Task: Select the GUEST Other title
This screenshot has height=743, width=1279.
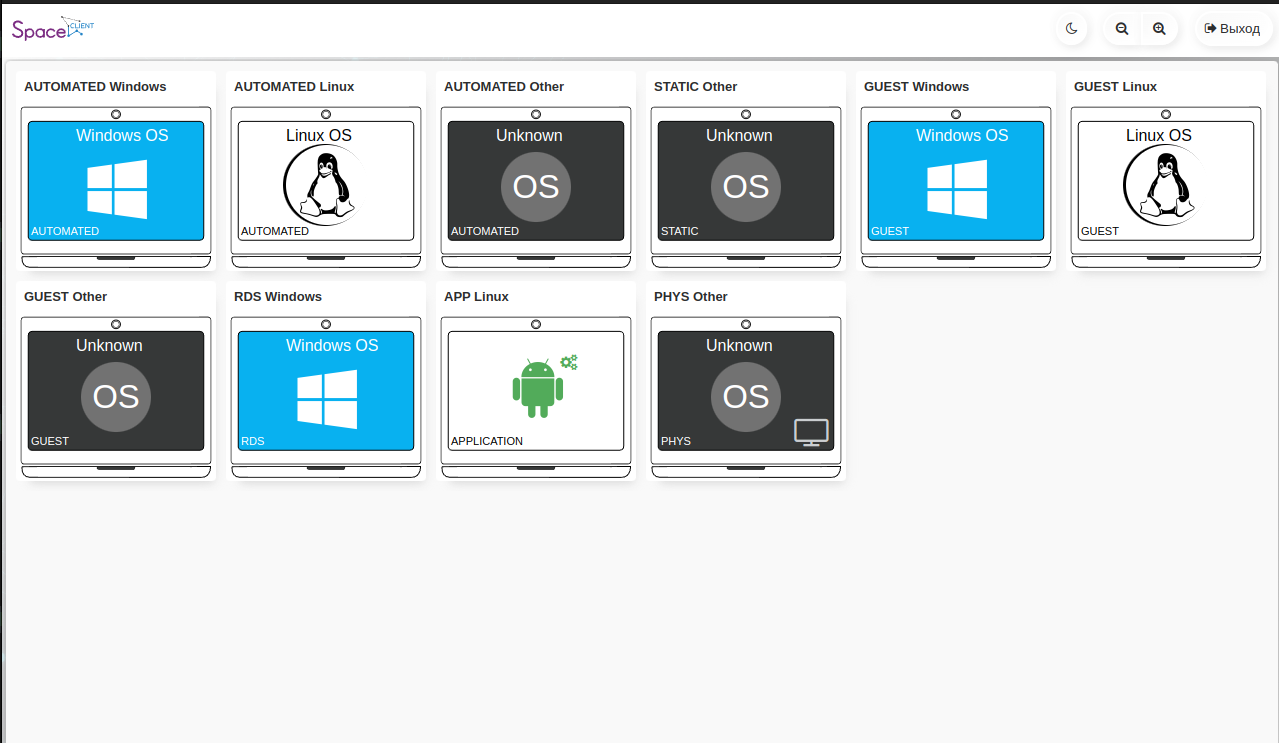Action: coord(66,297)
